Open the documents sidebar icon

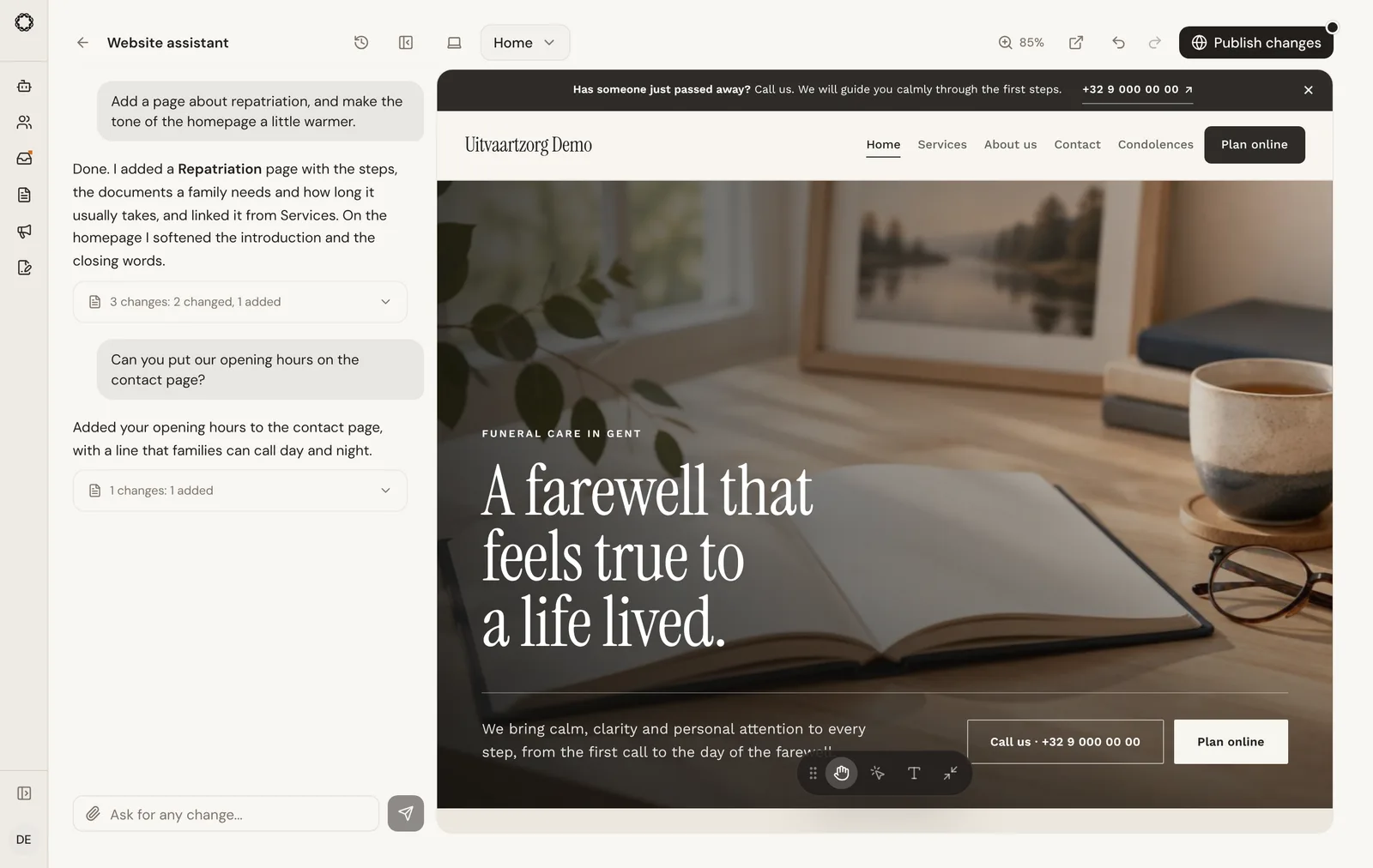click(24, 195)
